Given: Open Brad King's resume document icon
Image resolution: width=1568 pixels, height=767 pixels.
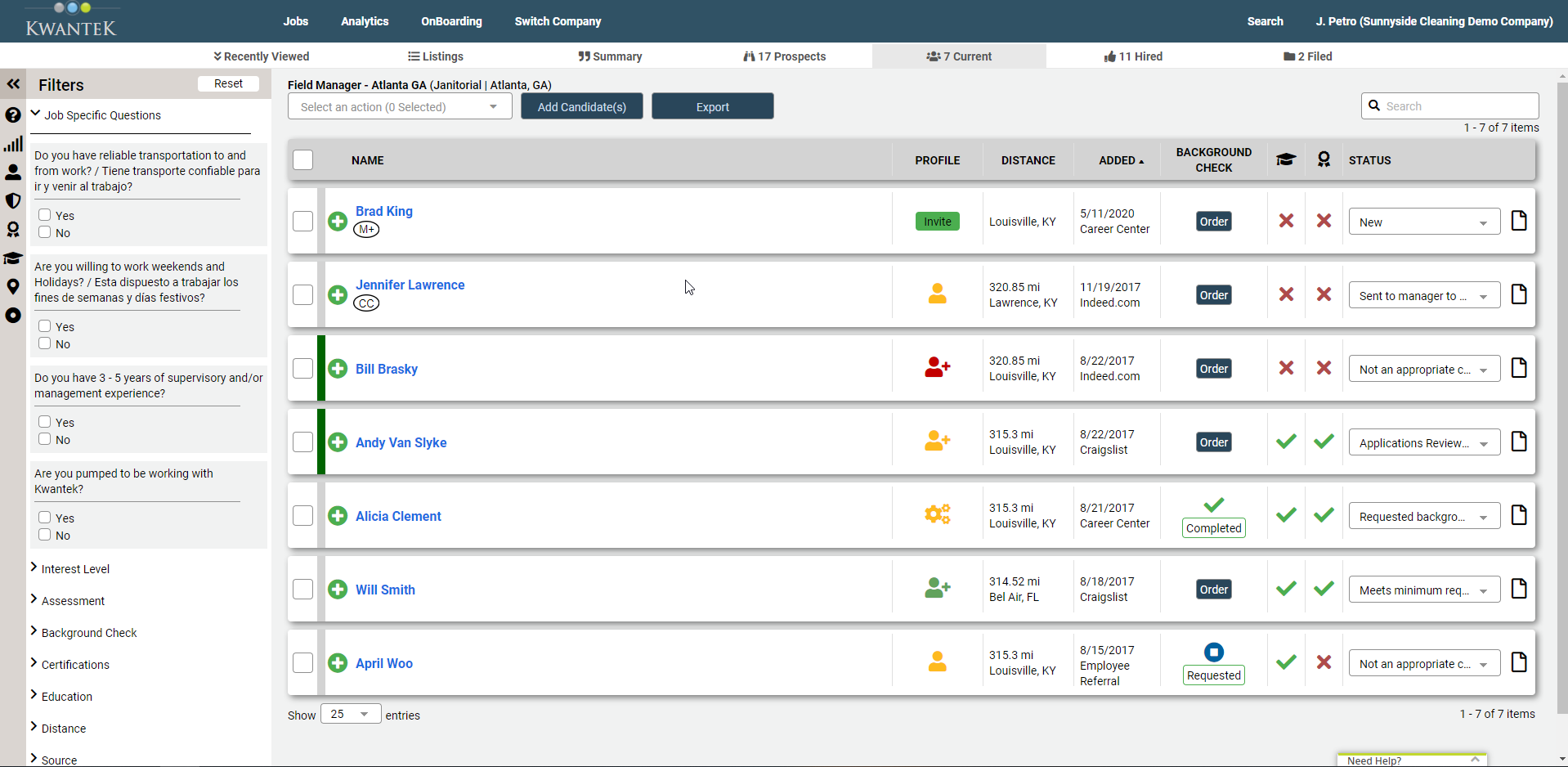Looking at the screenshot, I should click(1519, 221).
